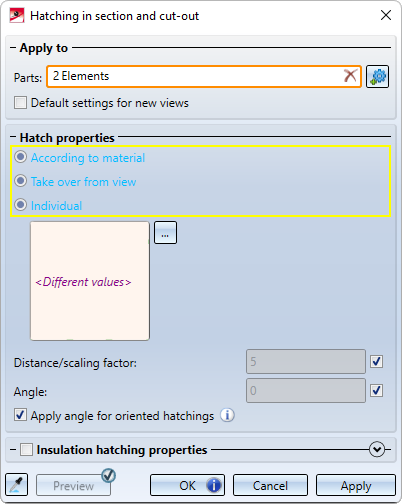402x504 pixels.
Task: Open part selection settings gear icon
Action: pyautogui.click(x=377, y=77)
